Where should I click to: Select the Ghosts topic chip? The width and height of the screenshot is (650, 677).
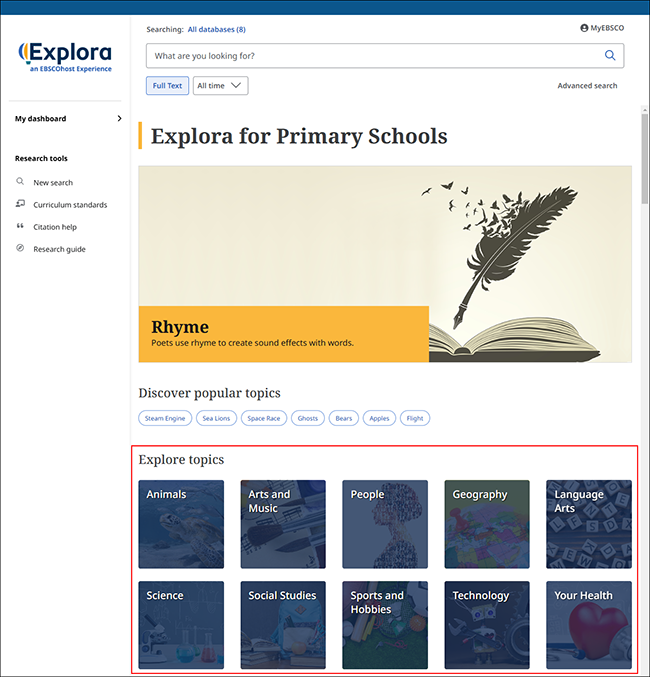308,418
